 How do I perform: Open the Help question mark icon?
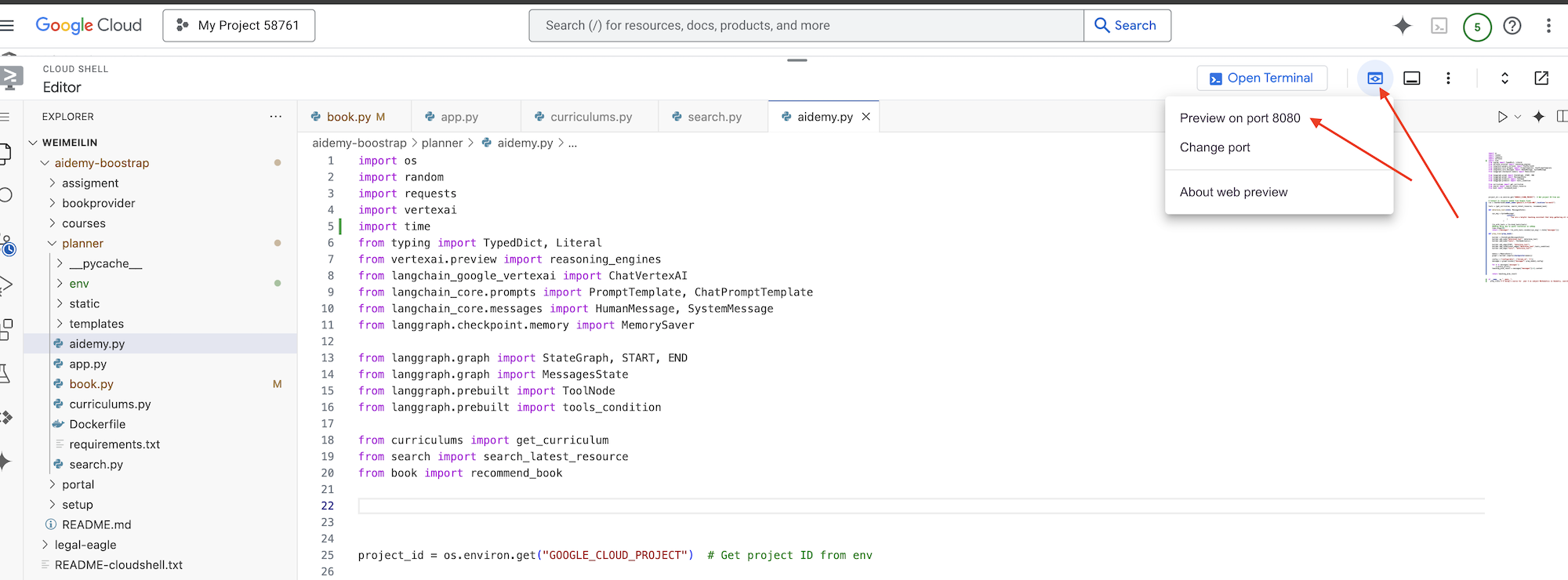tap(1512, 26)
